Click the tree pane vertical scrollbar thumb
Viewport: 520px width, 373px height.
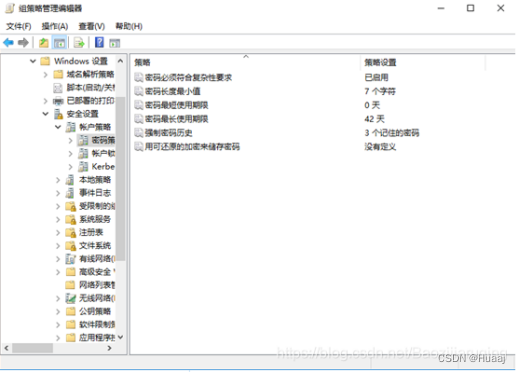click(x=121, y=178)
